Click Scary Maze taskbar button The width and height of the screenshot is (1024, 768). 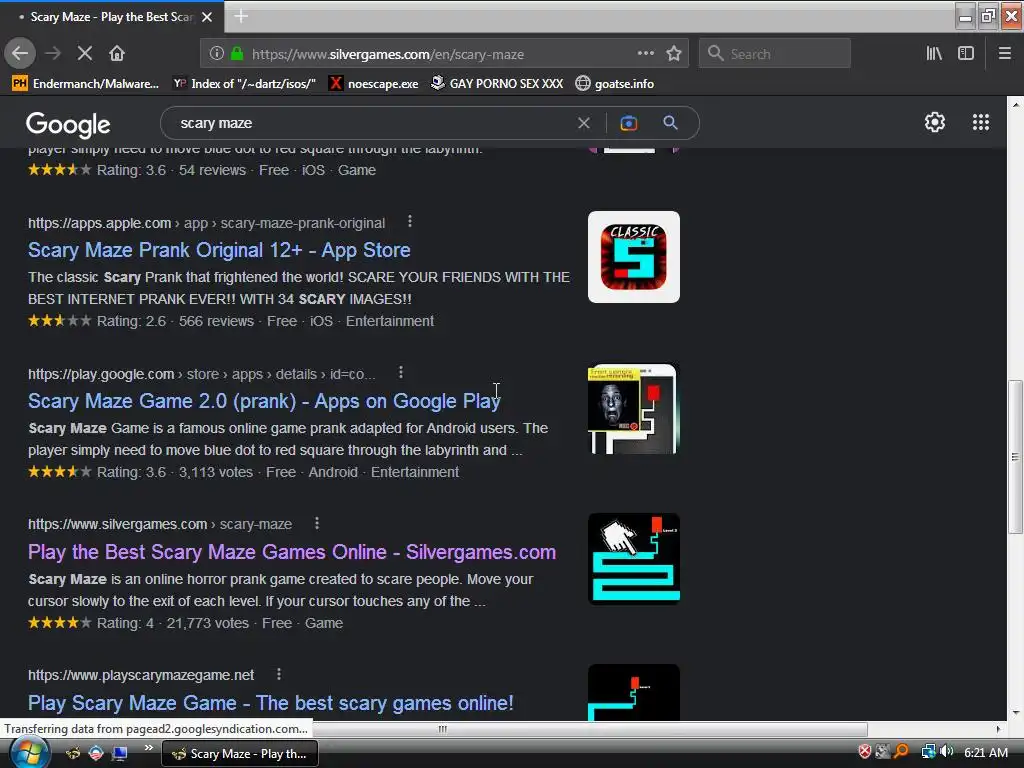tap(240, 754)
